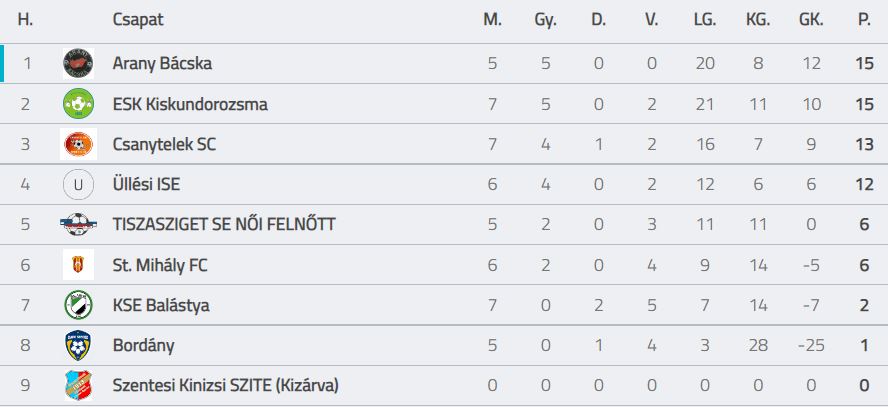Click the Szentesi Kinizsi SZITE crest

(x=76, y=385)
